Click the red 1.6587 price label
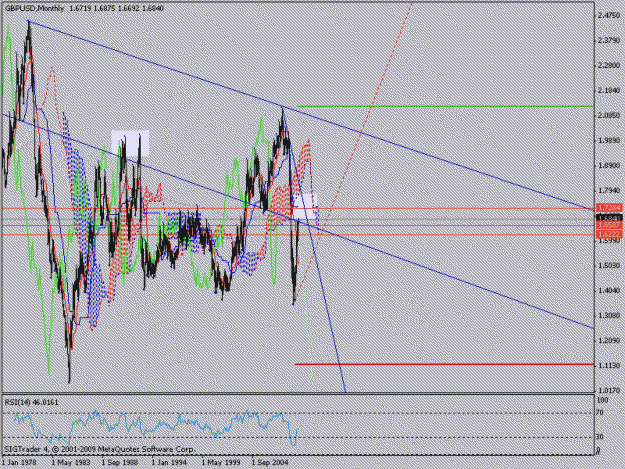 click(x=609, y=226)
